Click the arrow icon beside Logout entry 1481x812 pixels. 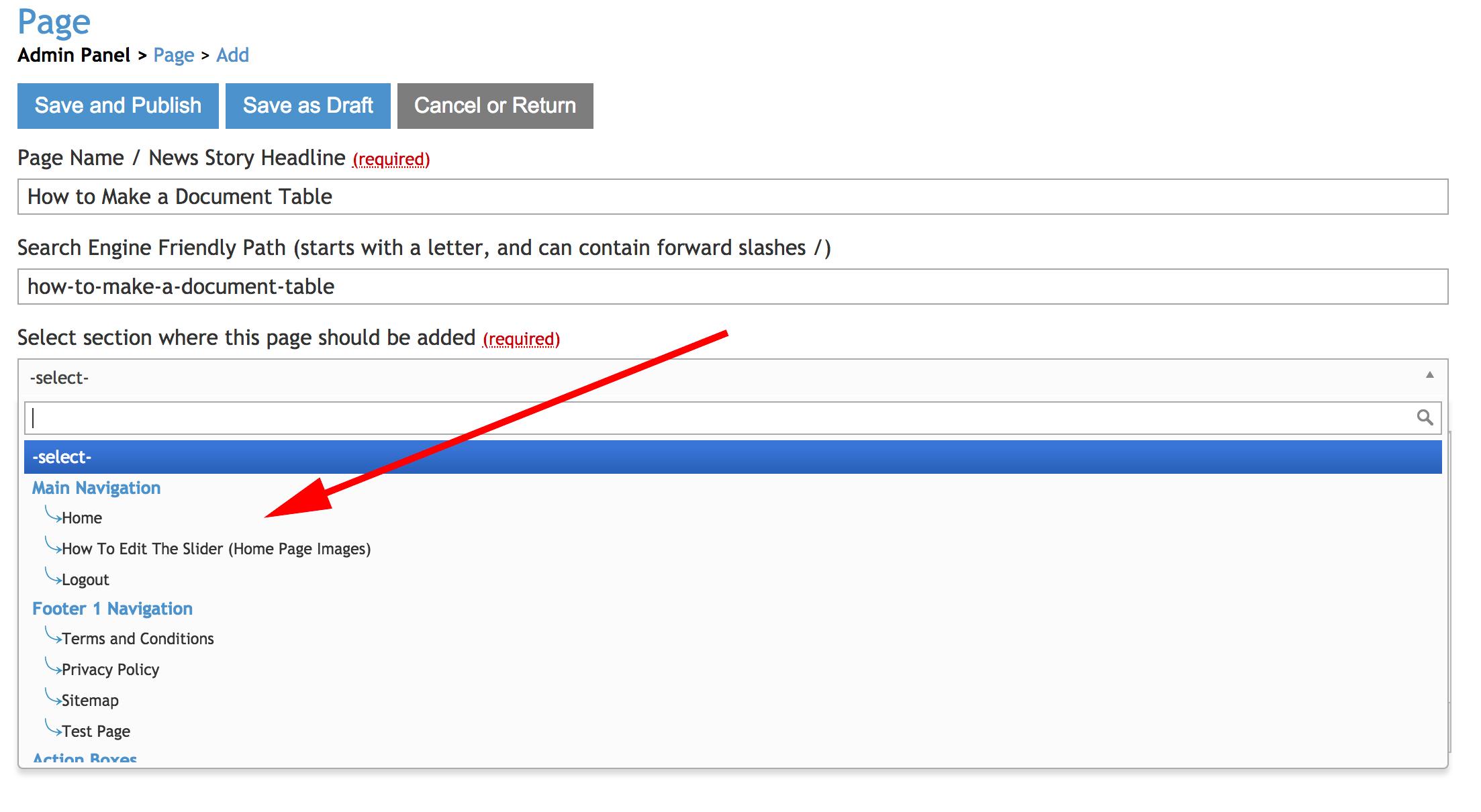52,577
